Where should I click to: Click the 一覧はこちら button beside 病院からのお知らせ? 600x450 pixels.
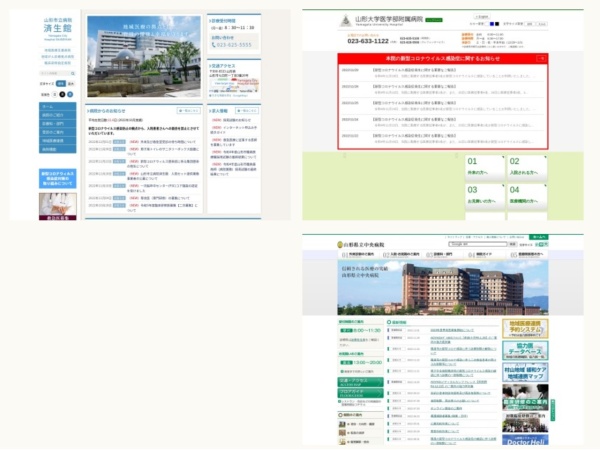[x=188, y=111]
